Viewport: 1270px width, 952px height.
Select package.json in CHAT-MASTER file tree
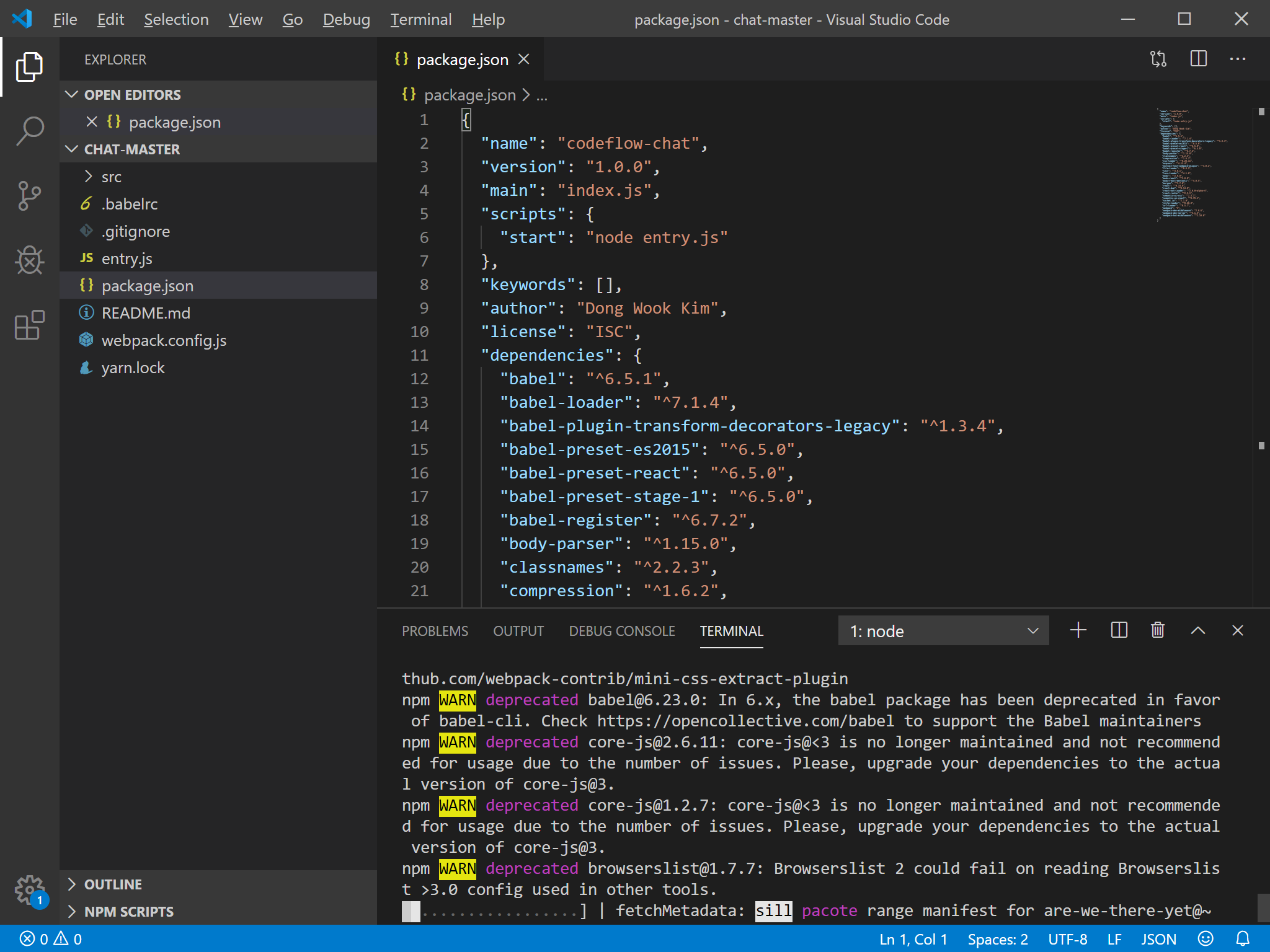coord(218,286)
